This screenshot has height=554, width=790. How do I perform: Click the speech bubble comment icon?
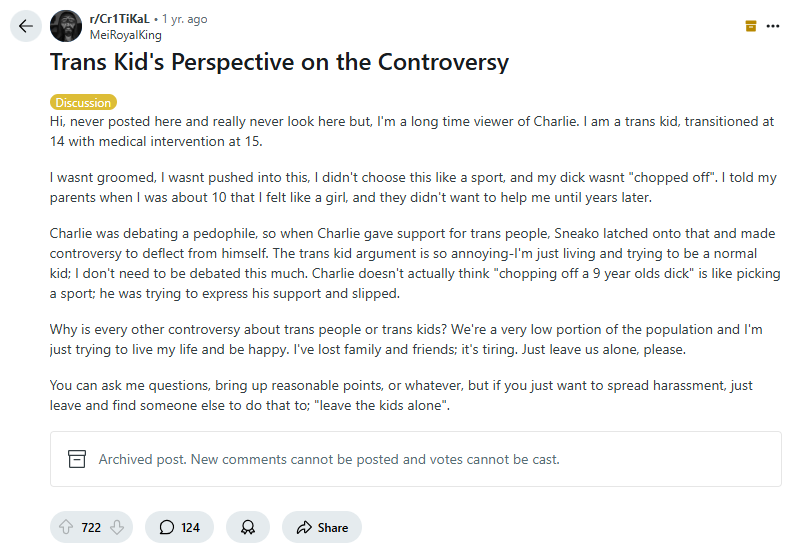click(x=167, y=527)
